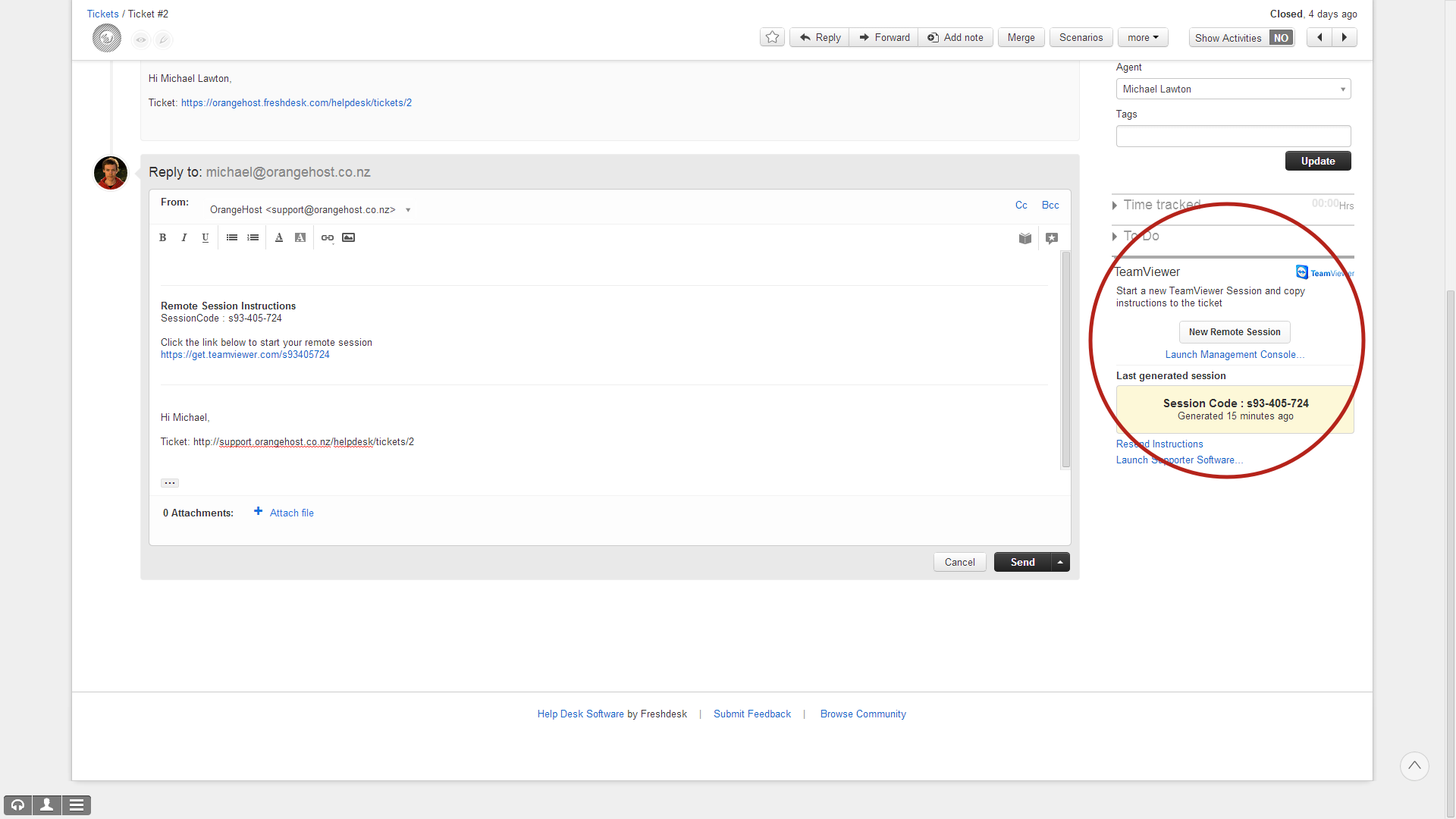Viewport: 1456px width, 819px height.
Task: Open Submit Feedback footer link
Action: [752, 714]
